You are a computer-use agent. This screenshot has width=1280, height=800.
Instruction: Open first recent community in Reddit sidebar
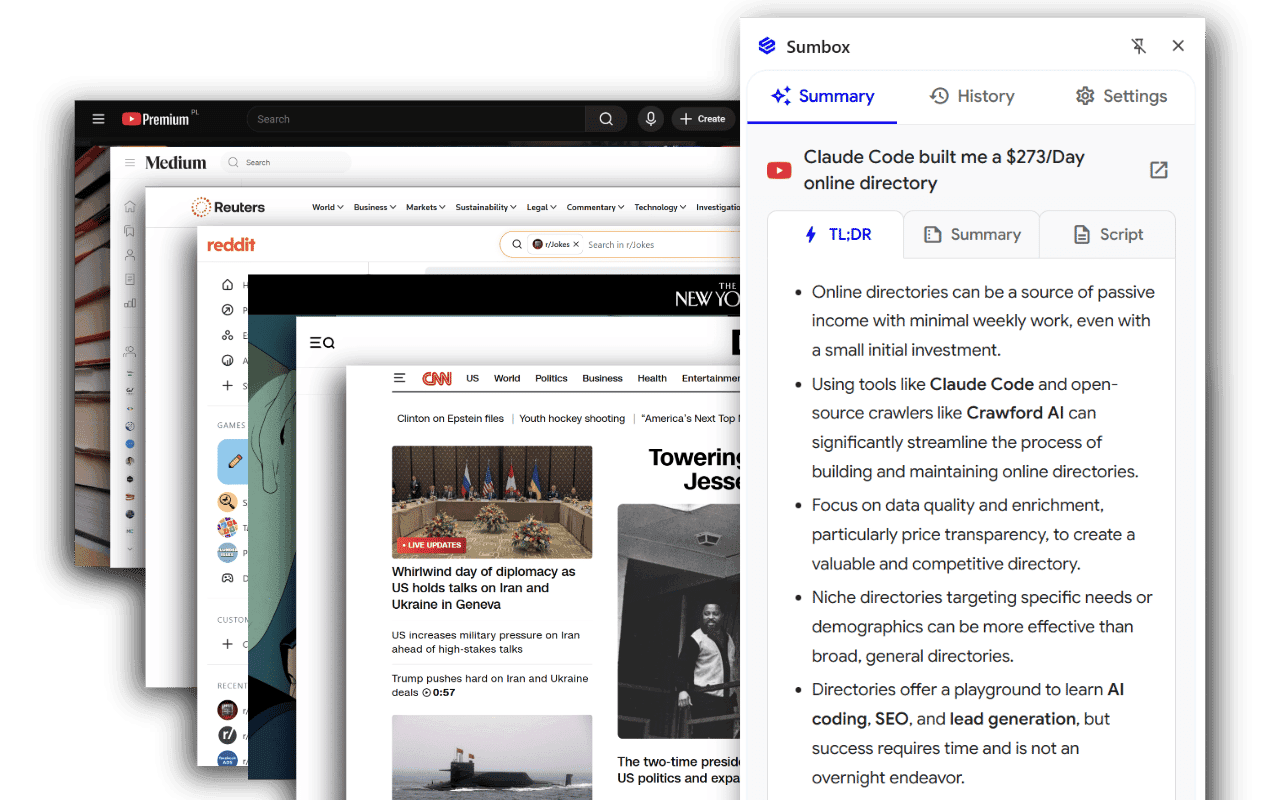[227, 710]
